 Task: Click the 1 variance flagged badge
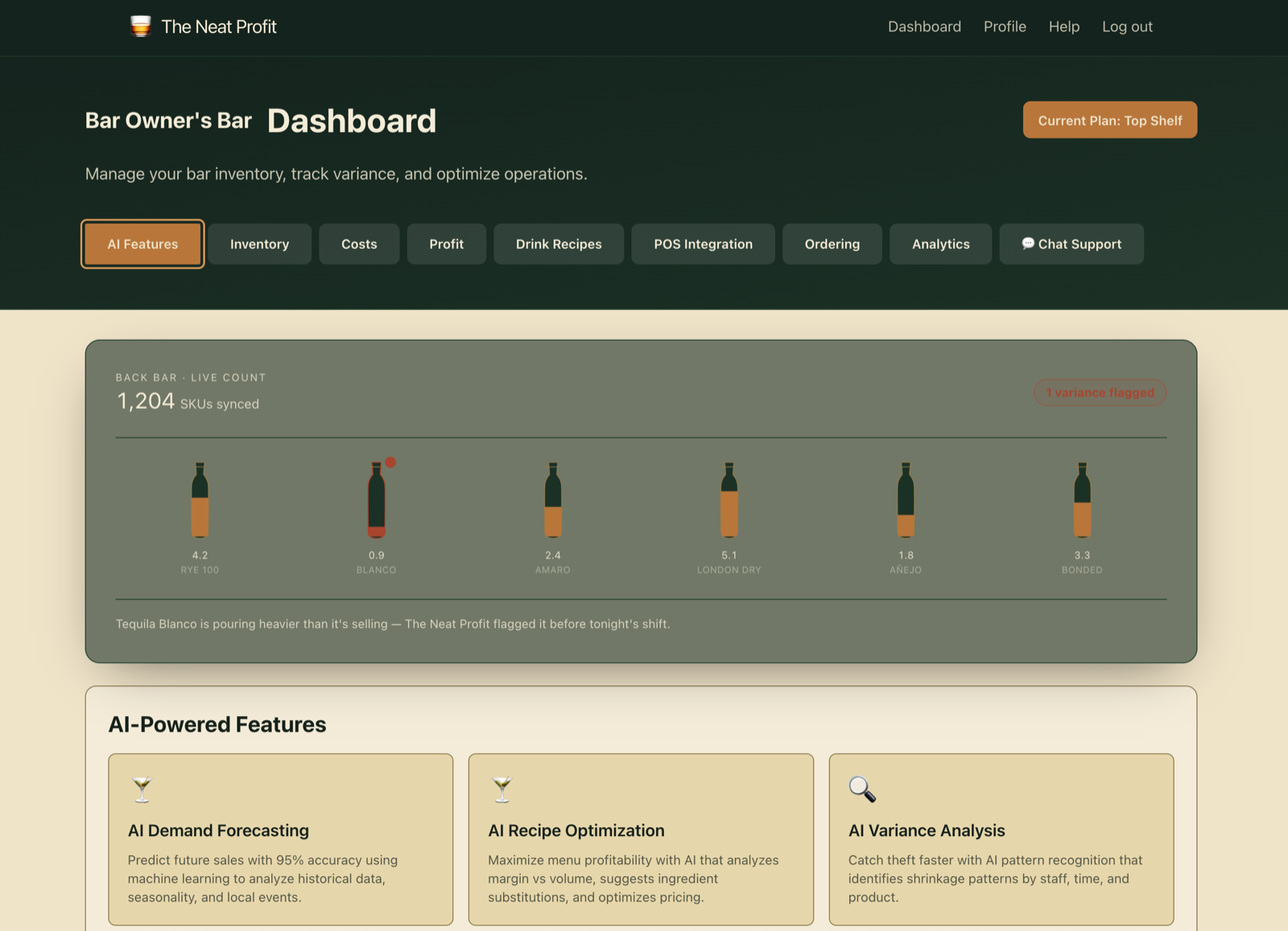coord(1100,393)
